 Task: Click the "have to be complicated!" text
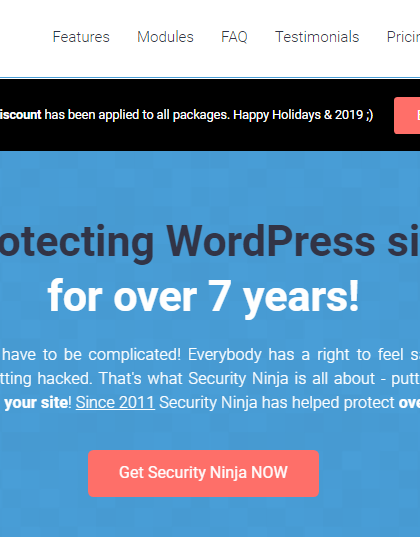coord(91,355)
